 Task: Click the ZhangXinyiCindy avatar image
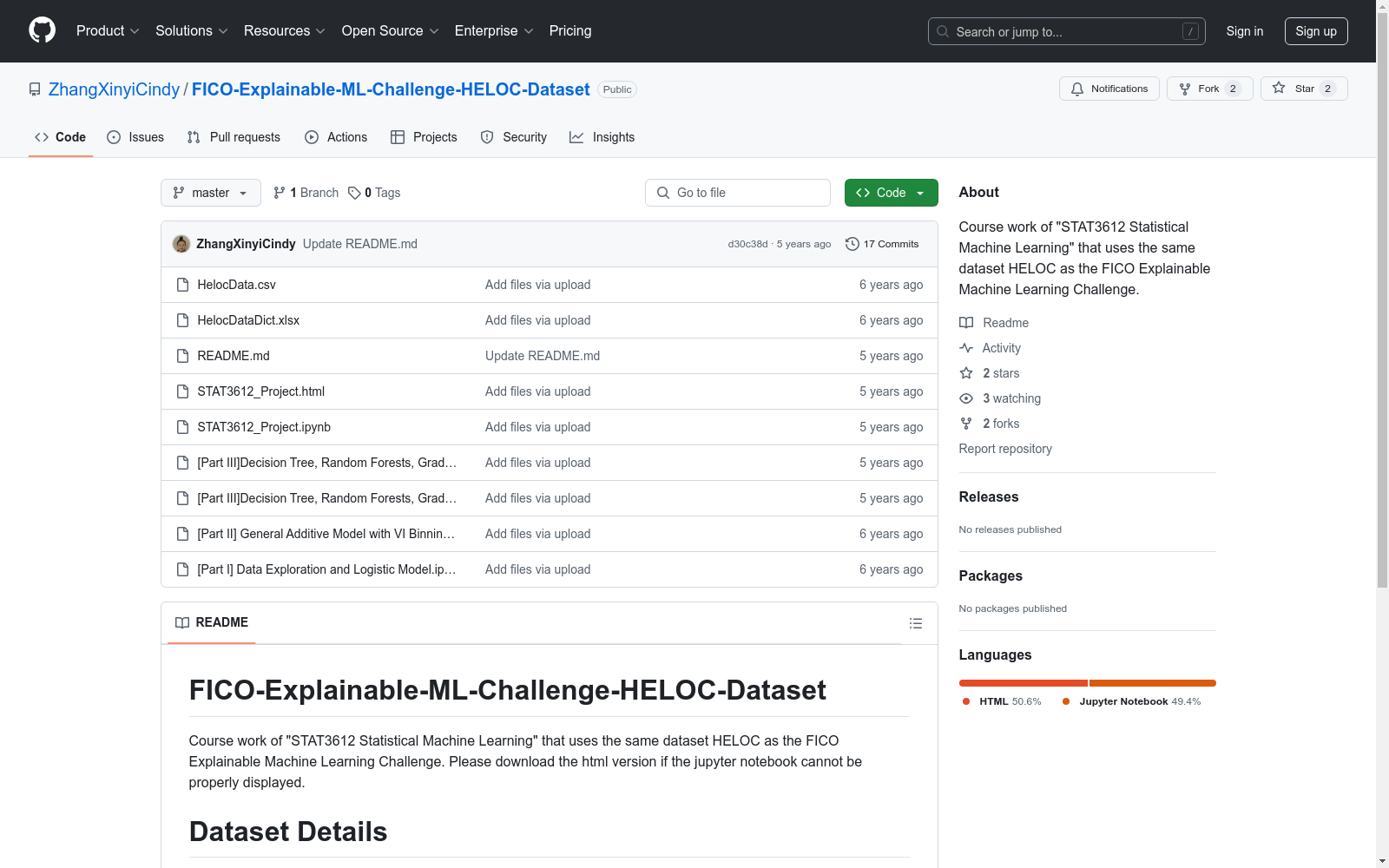(x=181, y=244)
